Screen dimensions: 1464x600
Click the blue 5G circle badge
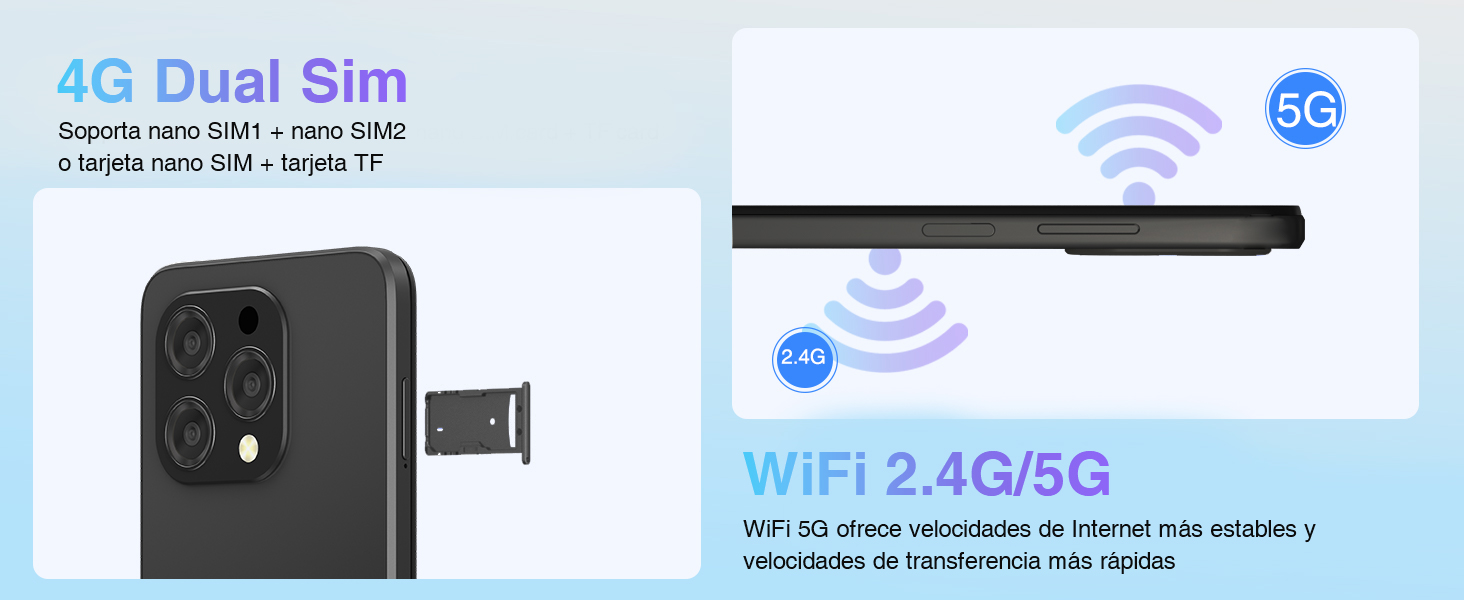(1305, 109)
